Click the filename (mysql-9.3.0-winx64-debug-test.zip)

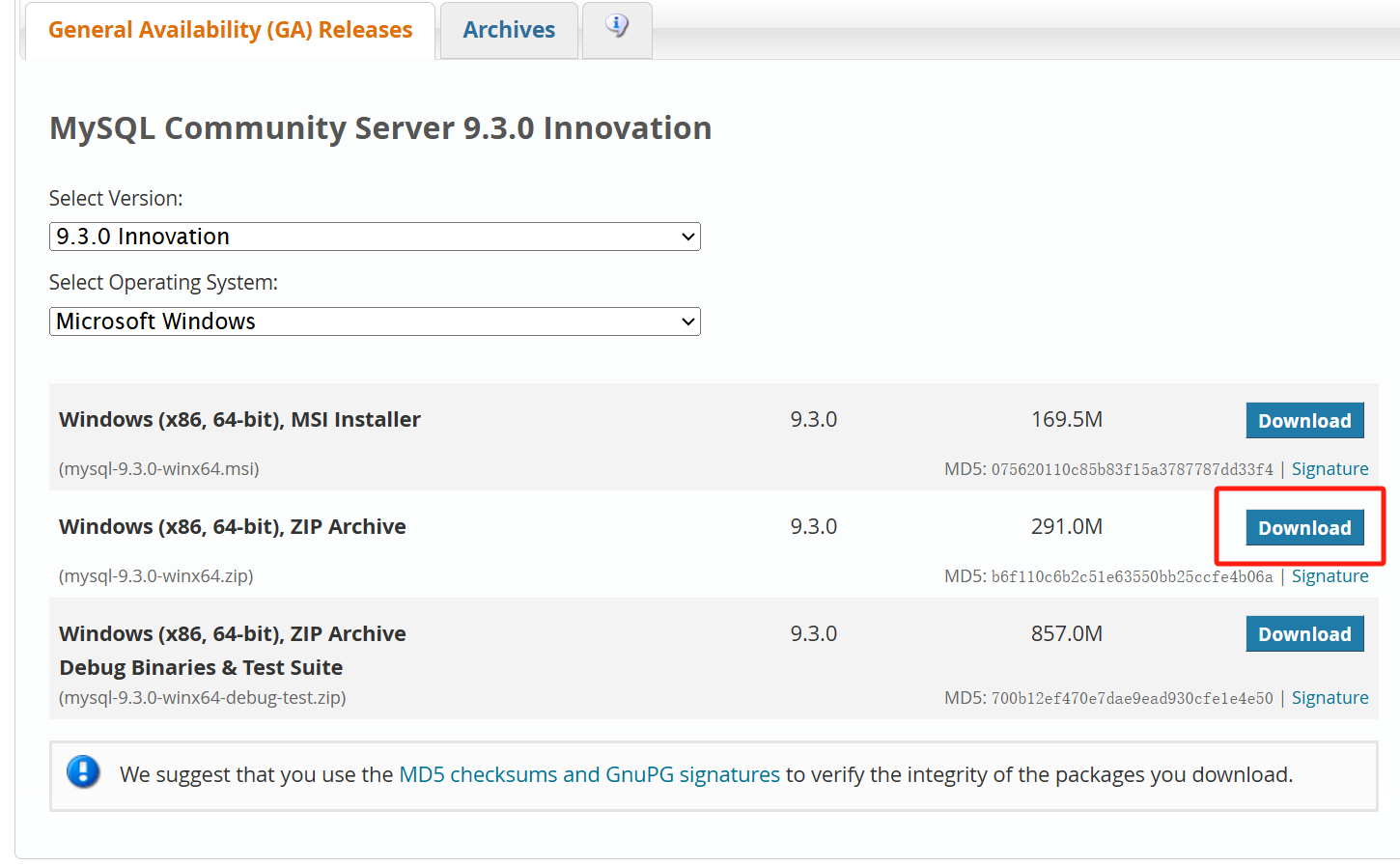click(x=203, y=698)
